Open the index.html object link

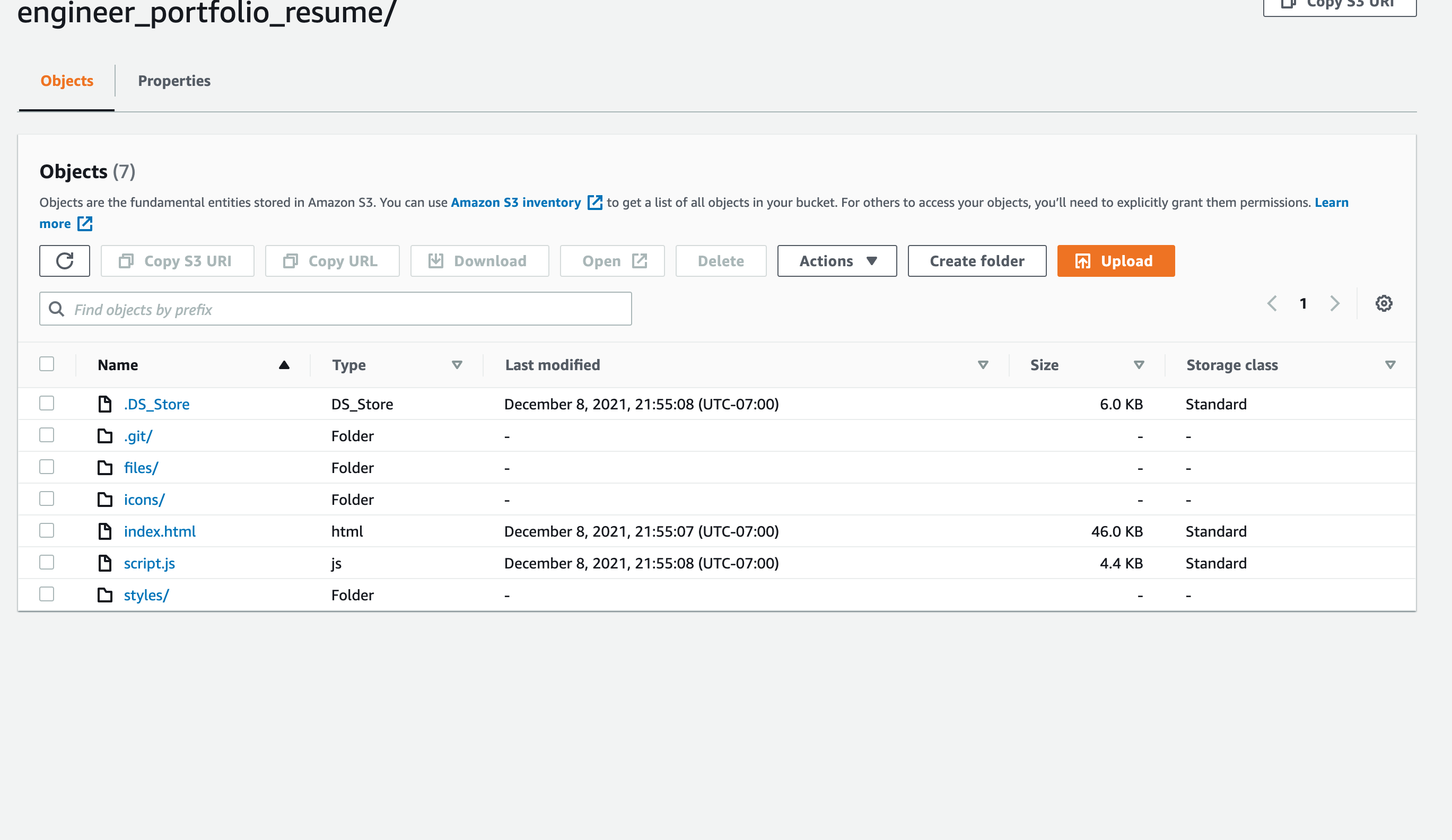click(x=160, y=531)
